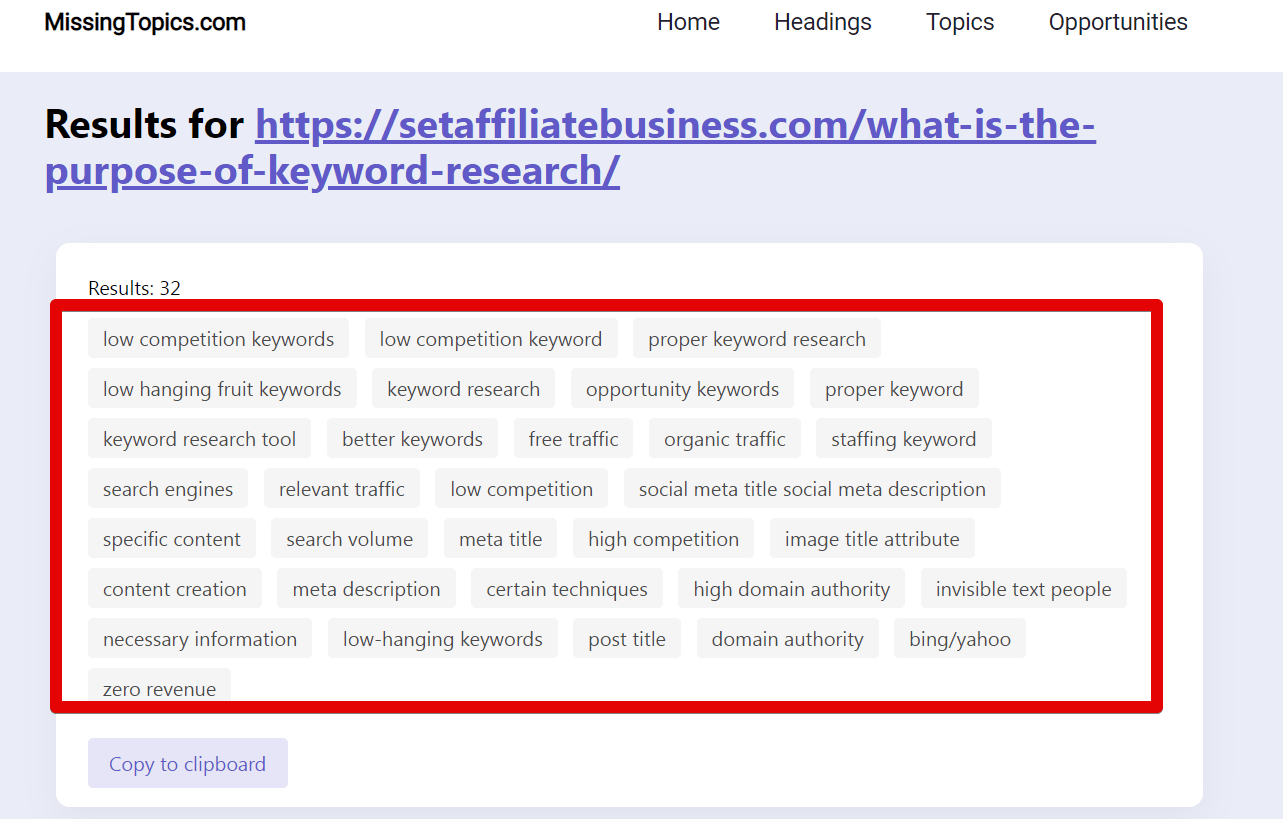Select the 'organic traffic' tag
Image resolution: width=1283 pixels, height=819 pixels.
(725, 439)
